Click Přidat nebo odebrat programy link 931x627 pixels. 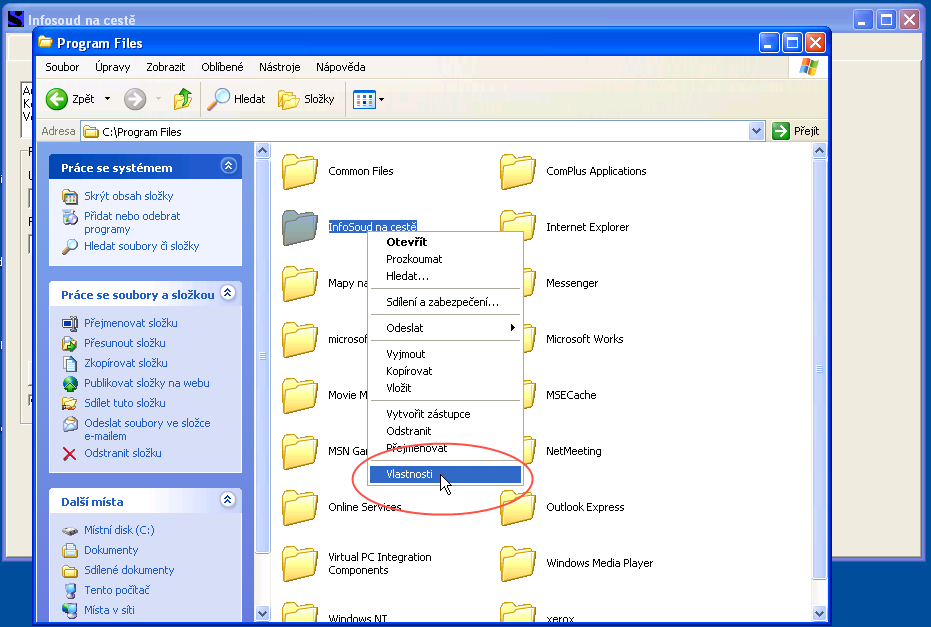click(132, 223)
